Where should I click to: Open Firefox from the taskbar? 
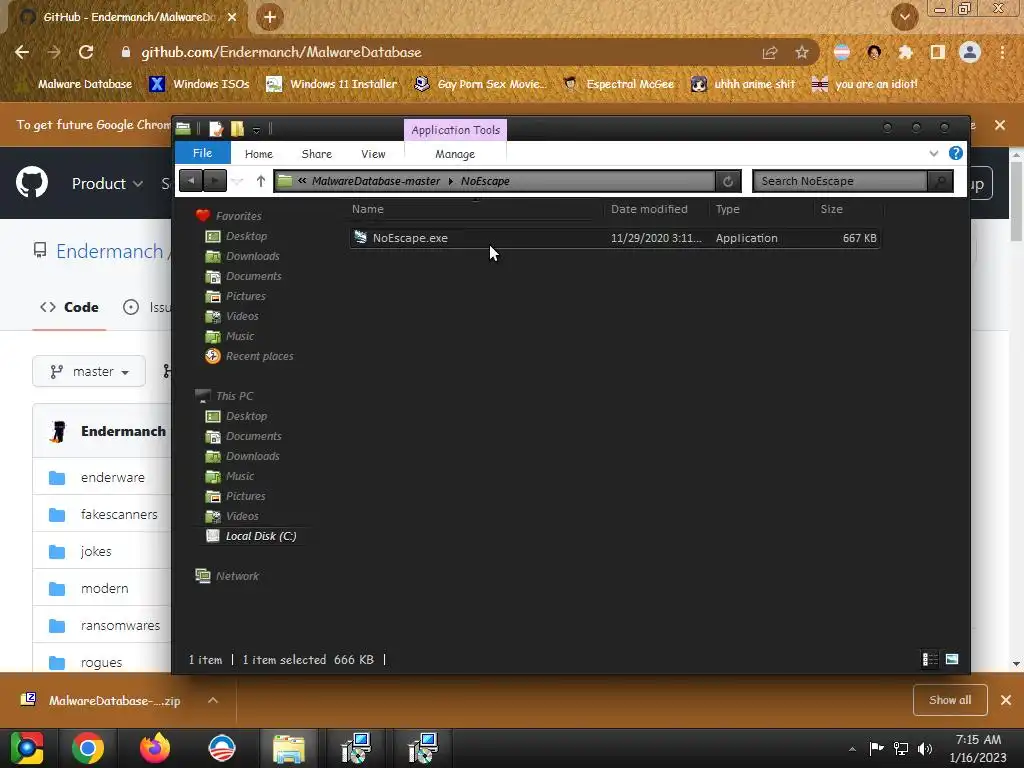(154, 748)
